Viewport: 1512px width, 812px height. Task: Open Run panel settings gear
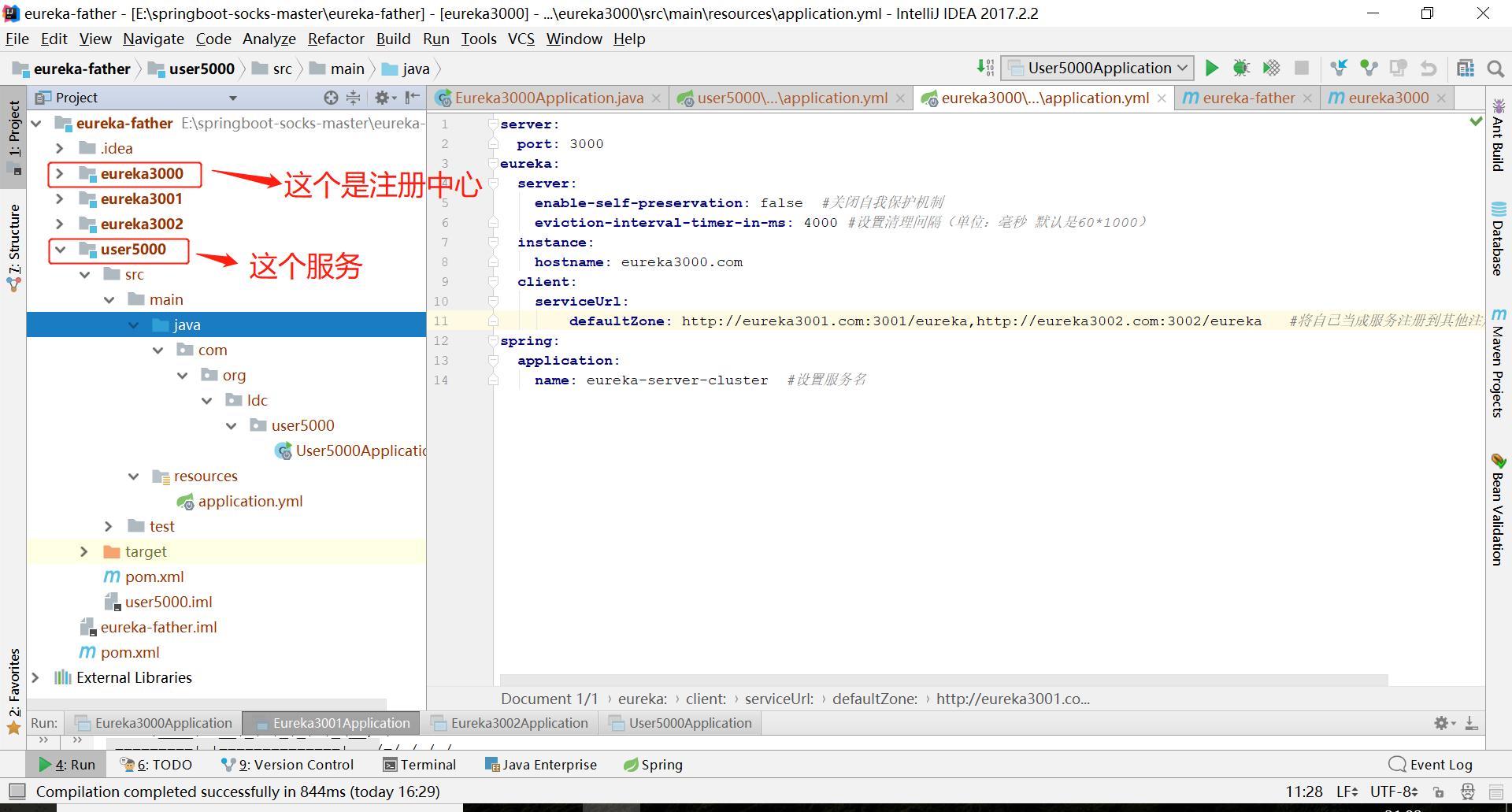[x=1444, y=723]
